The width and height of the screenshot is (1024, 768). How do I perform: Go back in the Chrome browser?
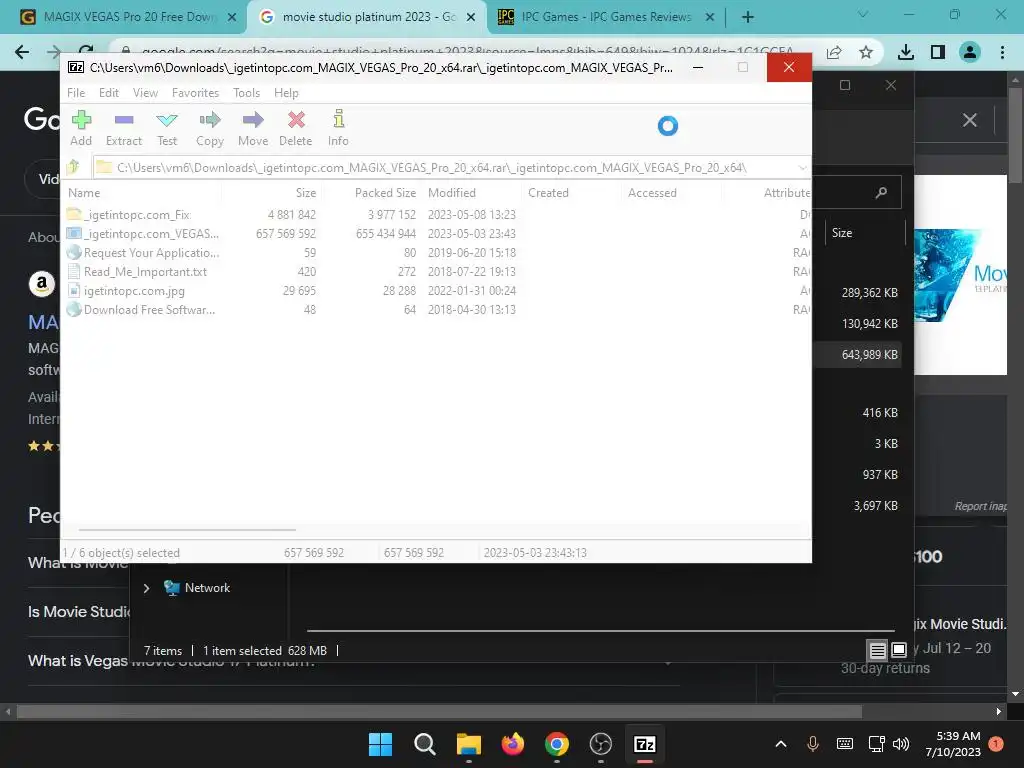point(22,52)
